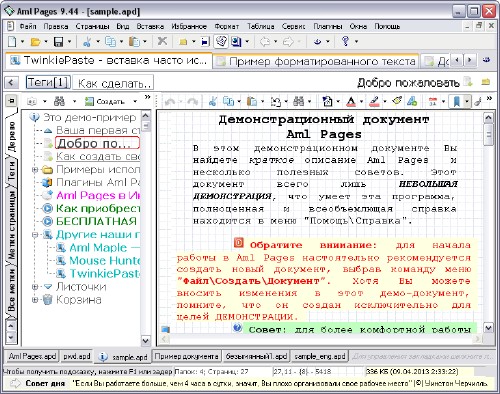Viewport: 500px width, 394px height.
Task: Click the clipboard Paste icon in editor toolbar
Action: [x=252, y=101]
